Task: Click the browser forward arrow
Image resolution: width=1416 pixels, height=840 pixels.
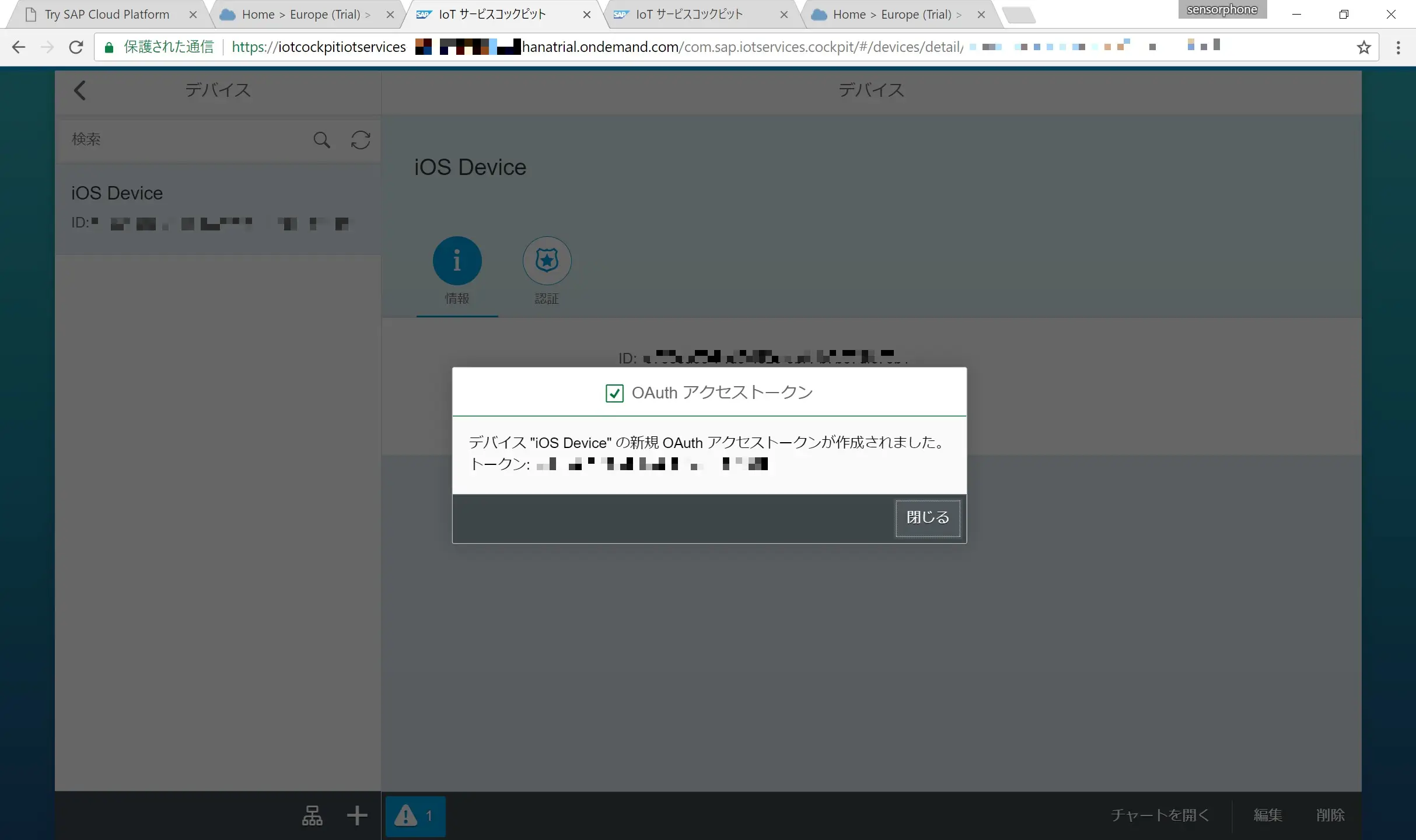Action: tap(47, 47)
